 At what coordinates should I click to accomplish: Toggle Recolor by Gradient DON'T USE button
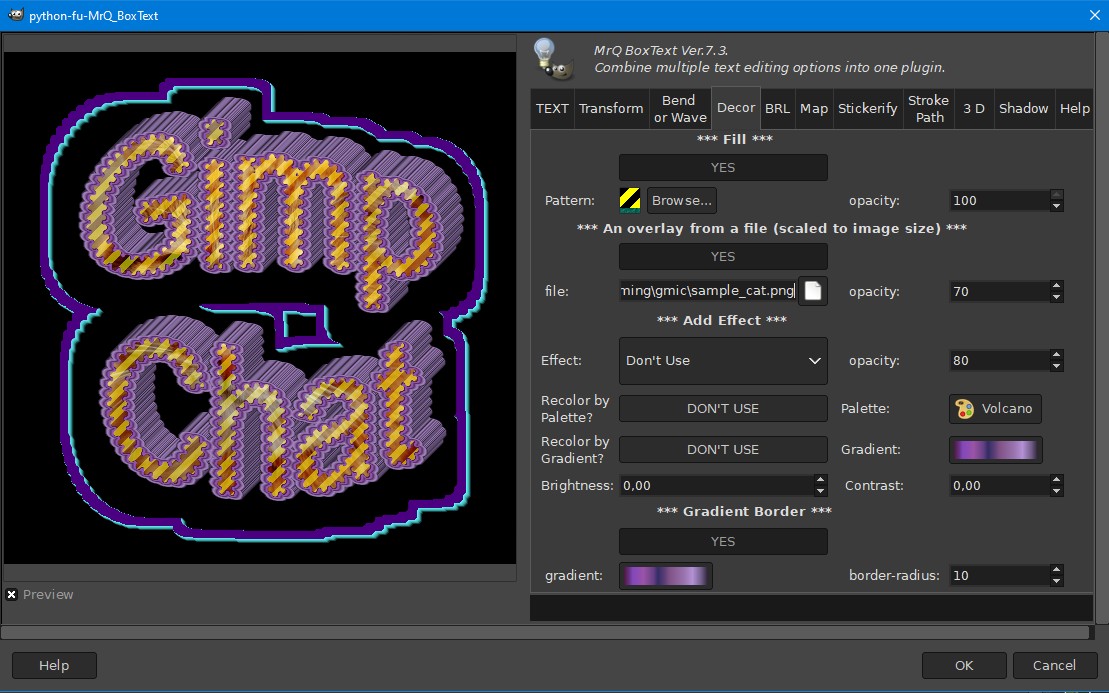pos(723,450)
